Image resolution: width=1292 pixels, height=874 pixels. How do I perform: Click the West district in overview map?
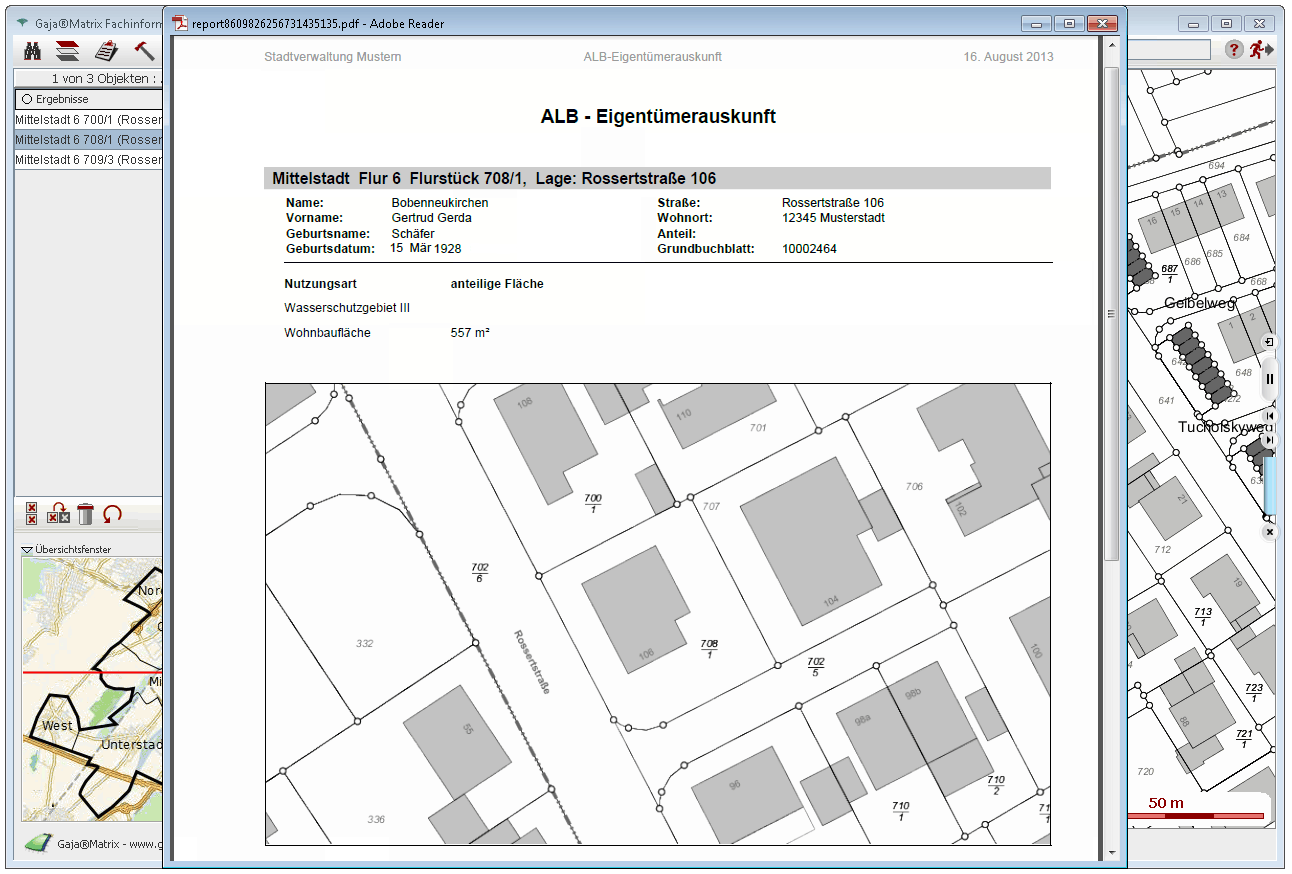click(x=57, y=725)
